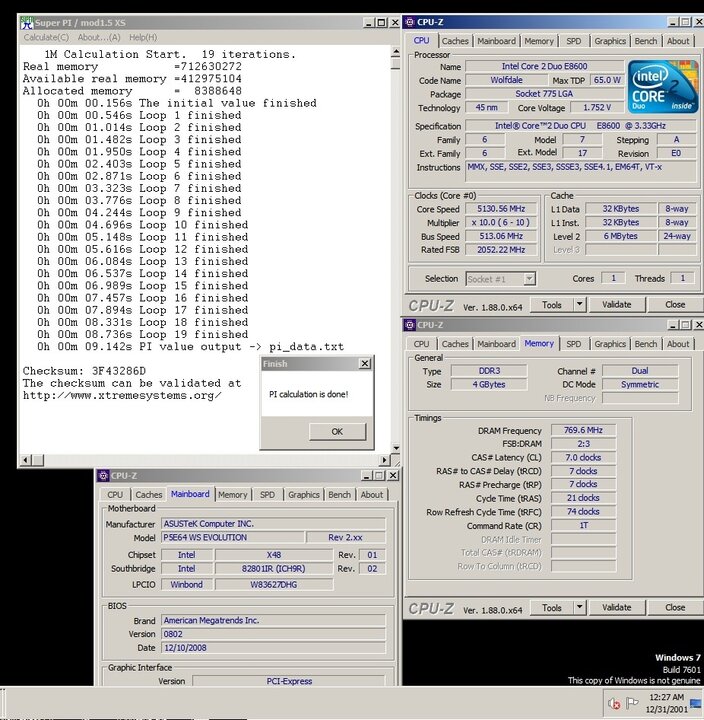Click the DRAM Frequency value 769.6 MHz
Screen dimensions: 704x720
pos(583,430)
